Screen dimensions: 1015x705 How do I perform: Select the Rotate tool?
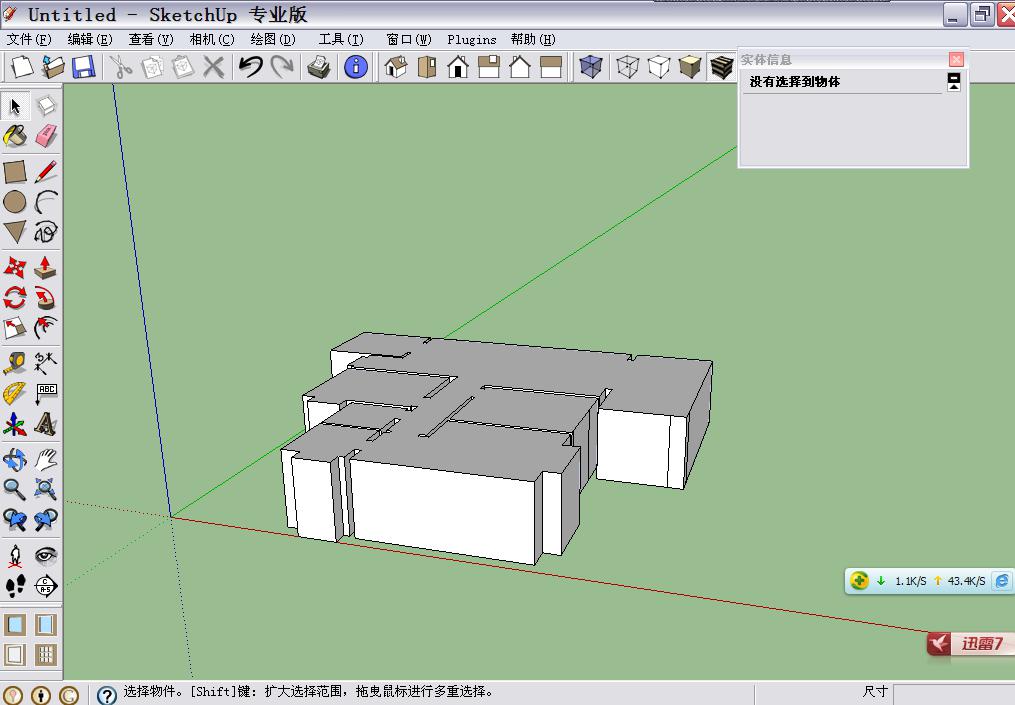tap(15, 298)
